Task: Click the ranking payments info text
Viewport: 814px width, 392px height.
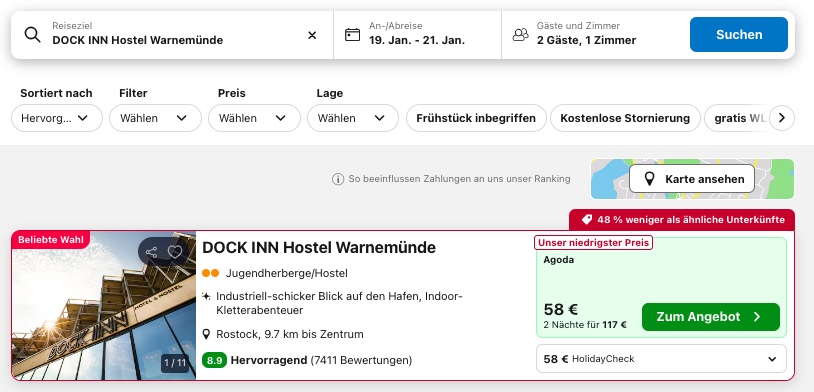Action: tap(459, 179)
